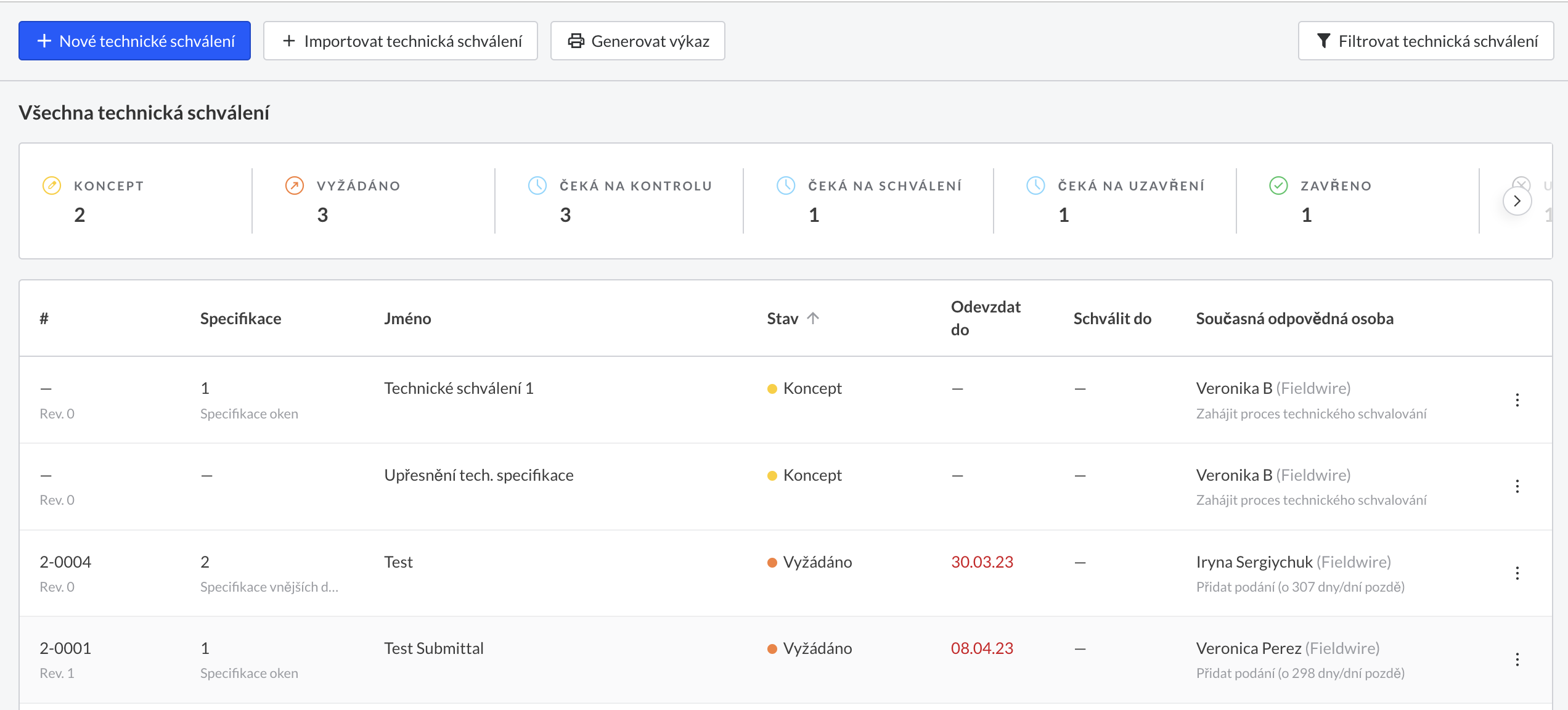This screenshot has width=1568, height=710.
Task: Click the 2-0004 number cell
Action: 65,562
